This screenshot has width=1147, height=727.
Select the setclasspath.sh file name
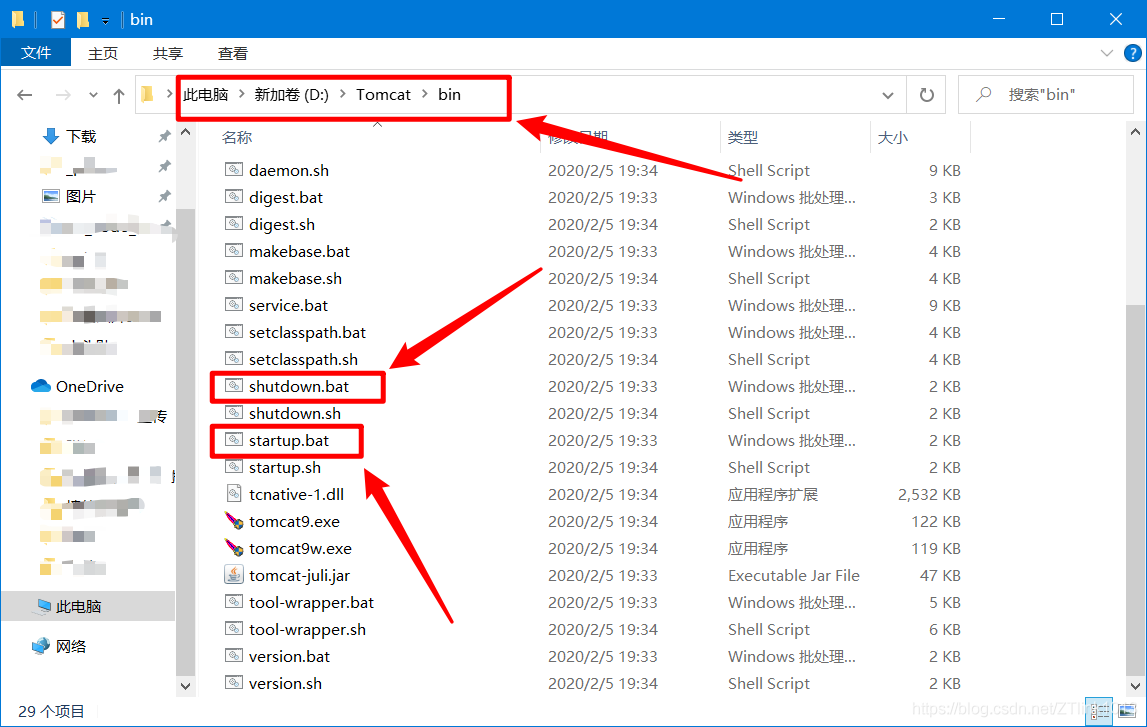click(304, 360)
